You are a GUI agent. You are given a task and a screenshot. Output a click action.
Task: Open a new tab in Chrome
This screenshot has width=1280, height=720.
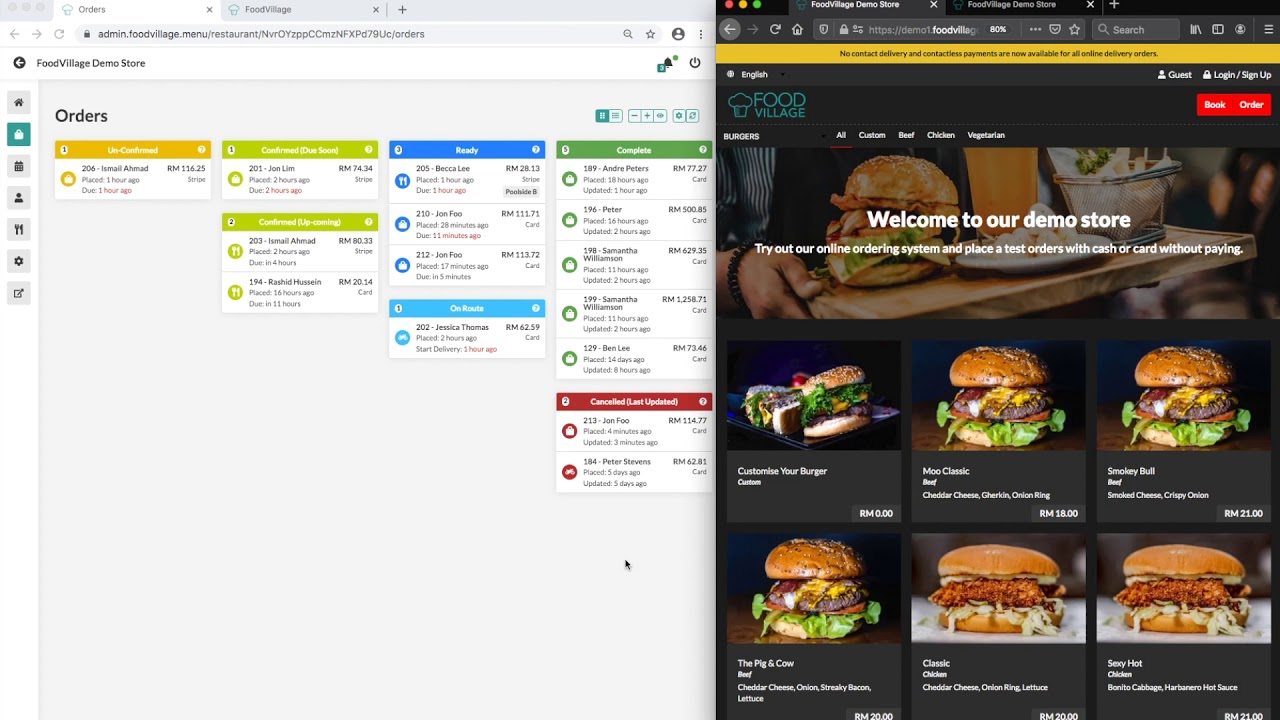tap(402, 10)
